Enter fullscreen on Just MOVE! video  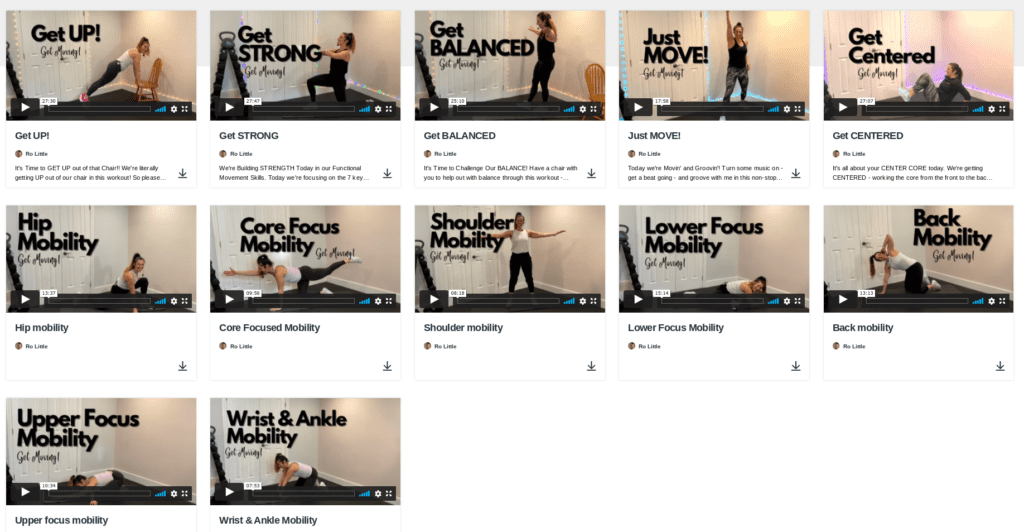pyautogui.click(x=797, y=109)
